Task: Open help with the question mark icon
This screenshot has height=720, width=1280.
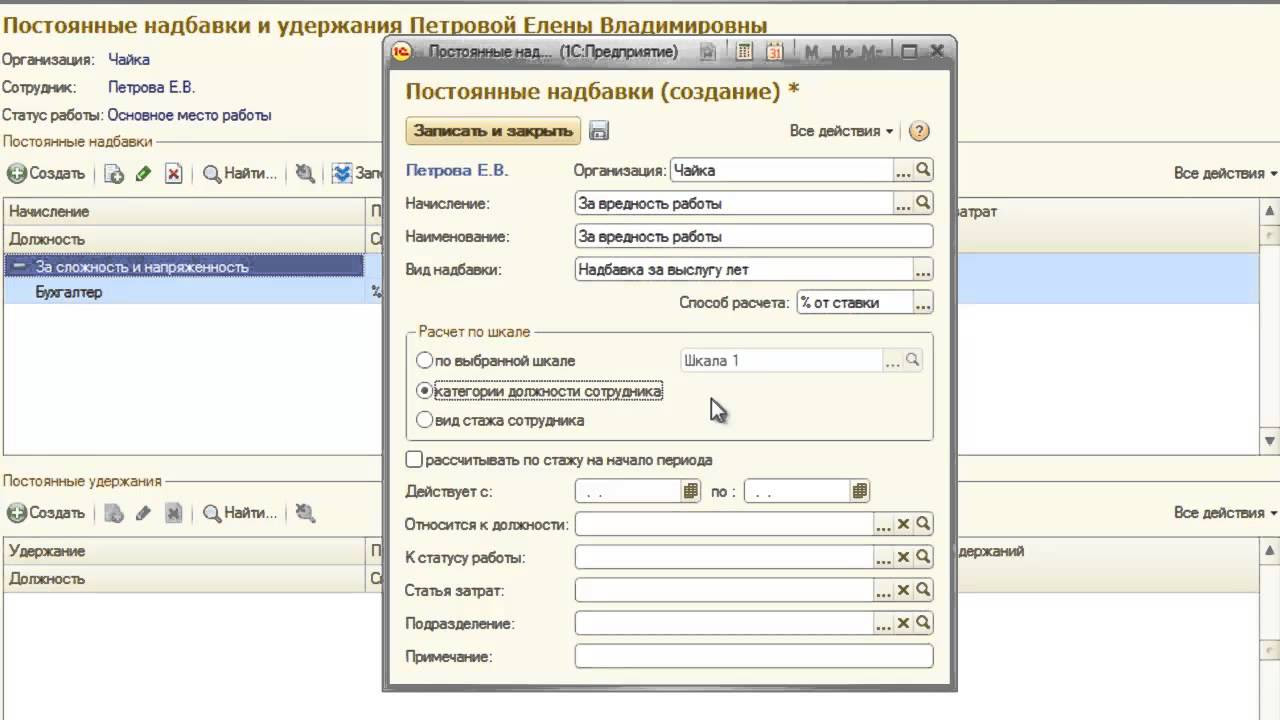Action: (919, 131)
